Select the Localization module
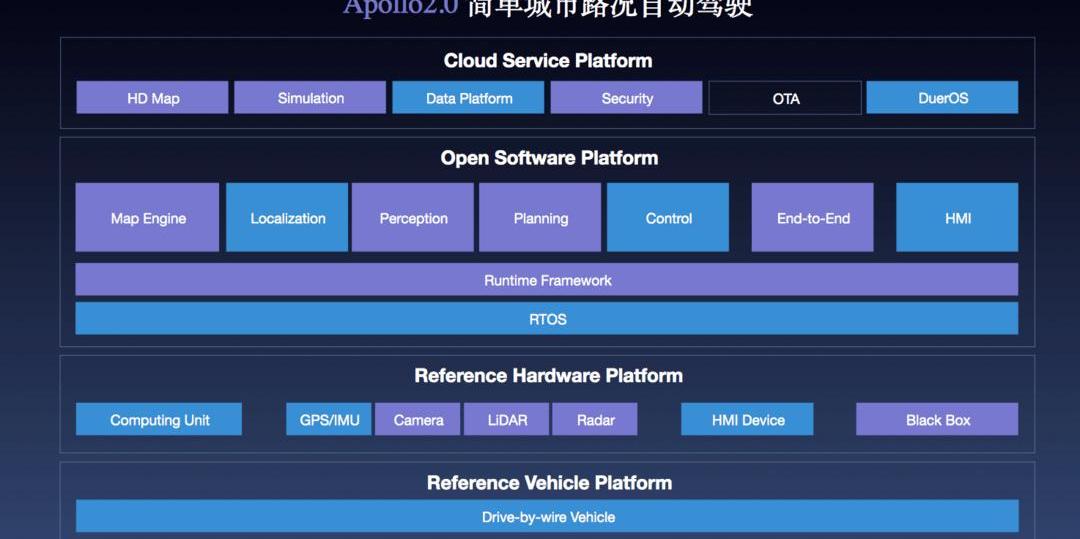This screenshot has height=539, width=1080. coord(287,218)
